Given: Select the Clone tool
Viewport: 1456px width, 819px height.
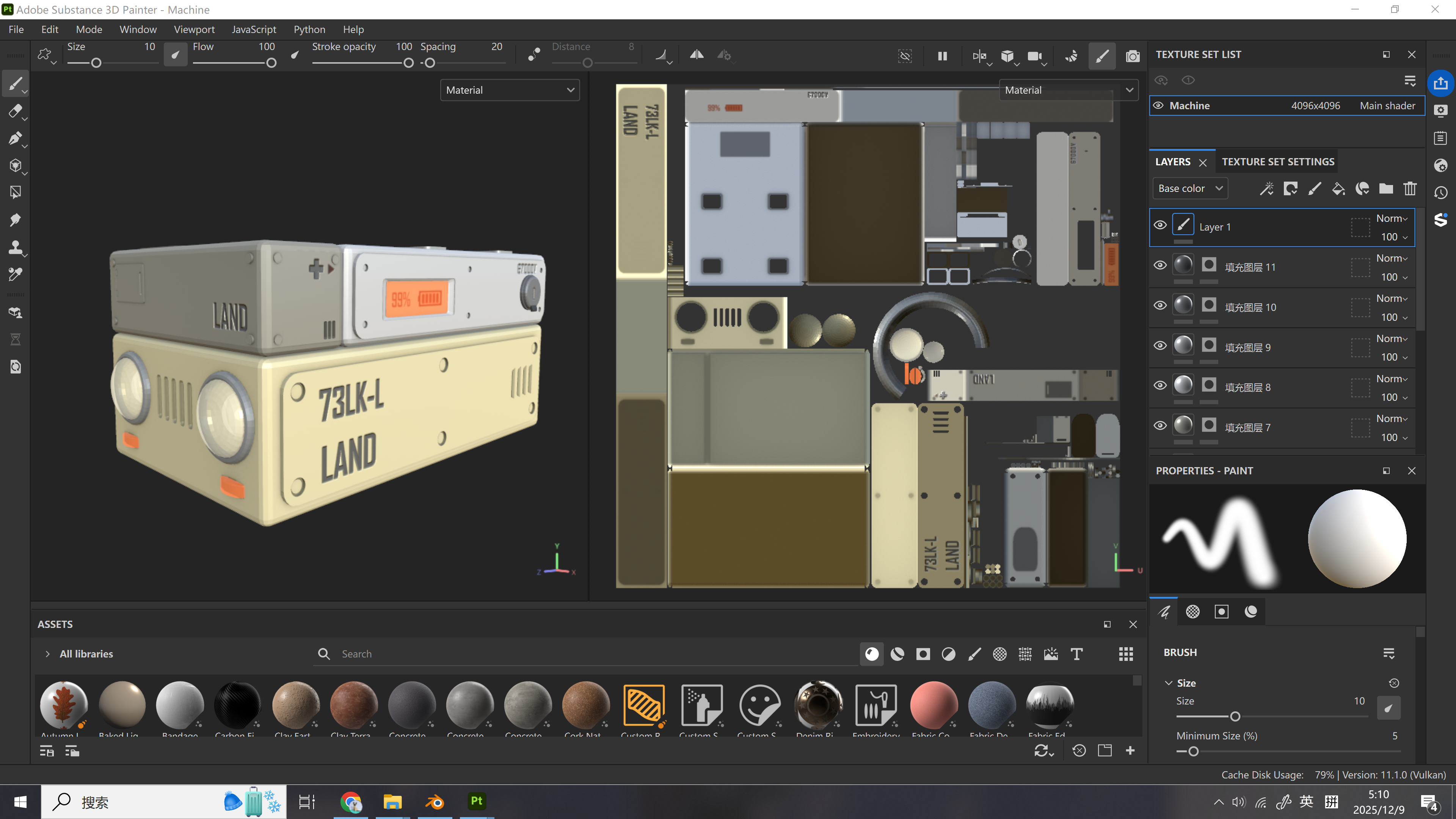Looking at the screenshot, I should [x=15, y=247].
